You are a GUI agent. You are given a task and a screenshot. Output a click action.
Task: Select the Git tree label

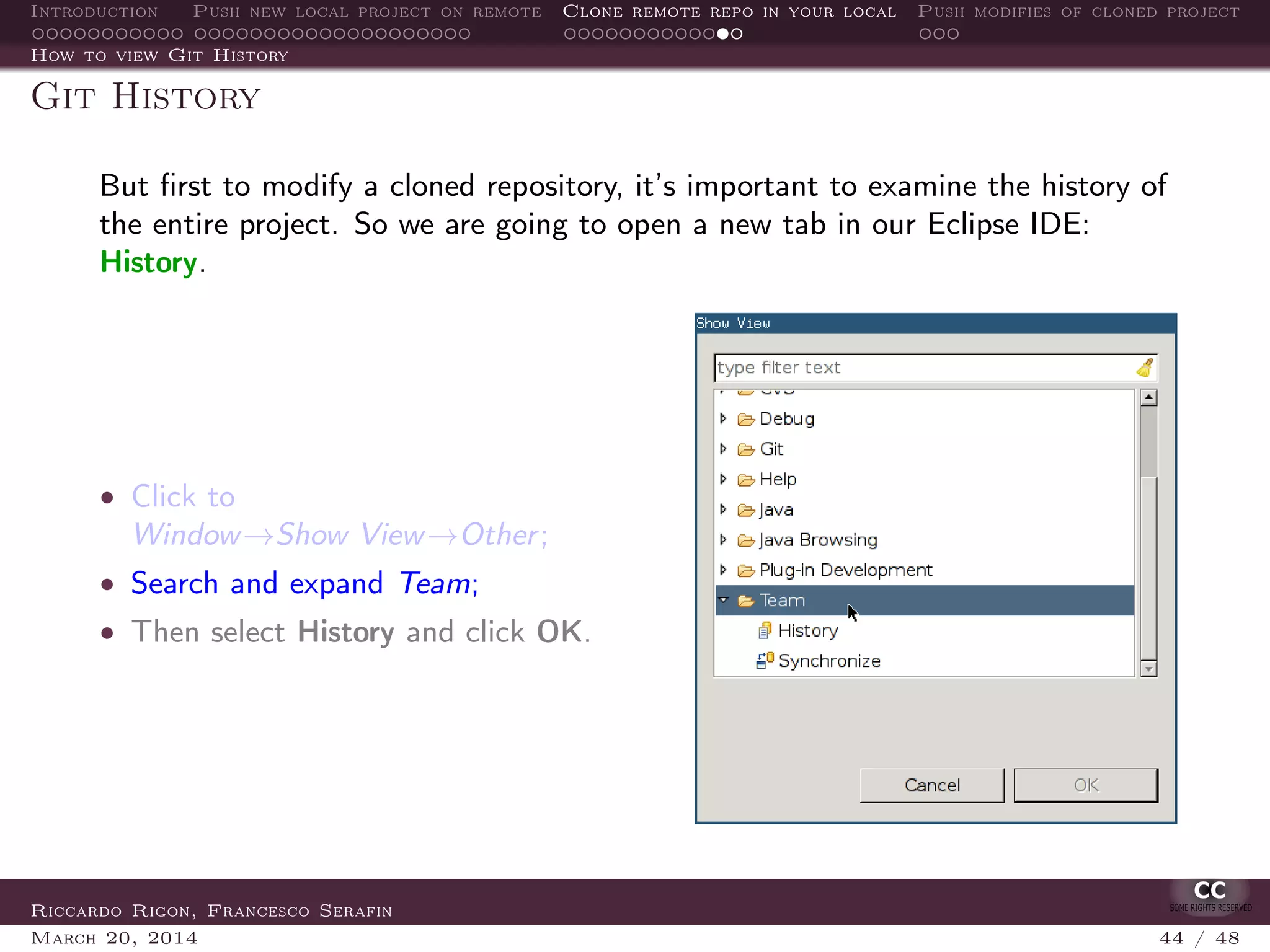click(771, 449)
